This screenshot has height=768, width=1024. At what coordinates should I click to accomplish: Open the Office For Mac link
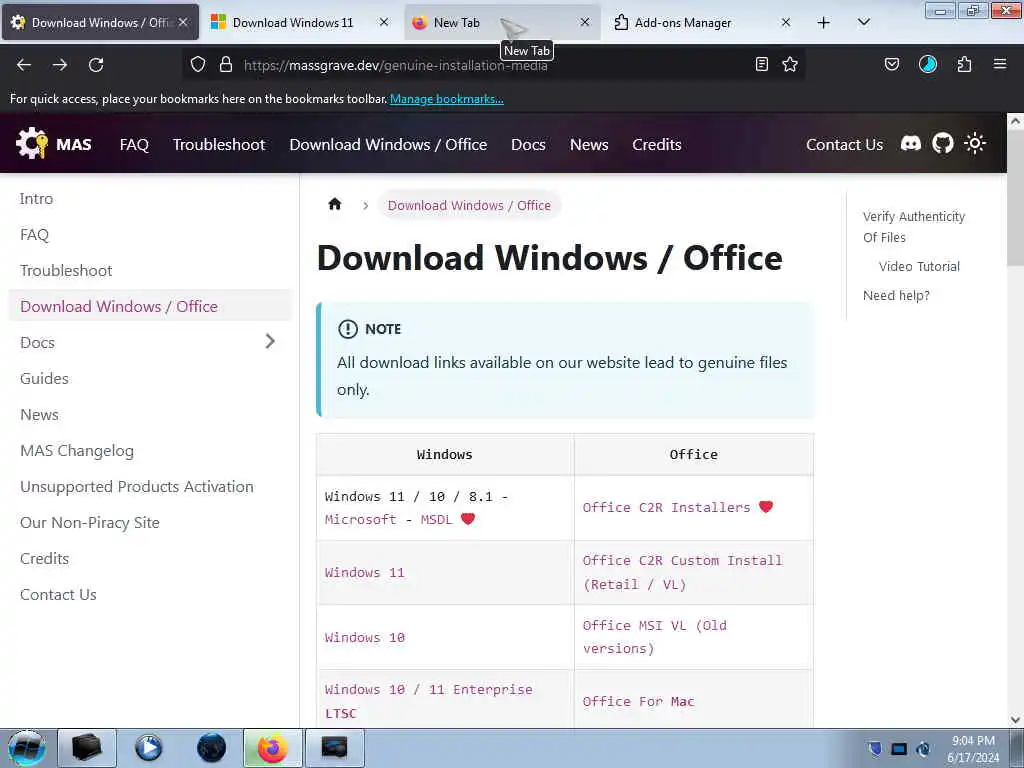638,701
